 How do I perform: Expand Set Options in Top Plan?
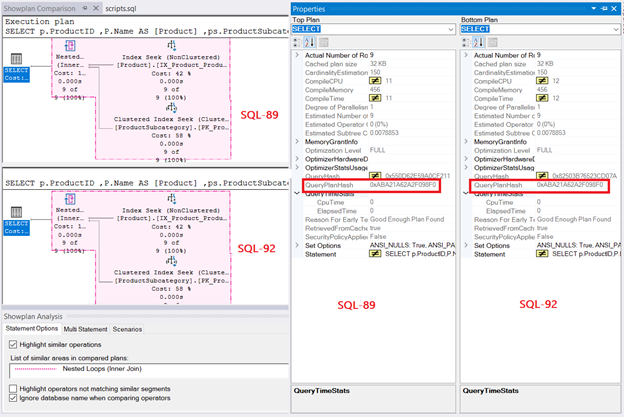[297, 245]
